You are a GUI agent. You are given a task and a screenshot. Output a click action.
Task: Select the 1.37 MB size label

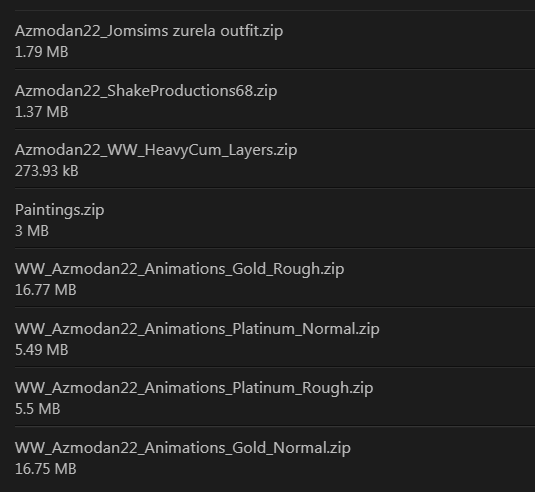(x=42, y=112)
